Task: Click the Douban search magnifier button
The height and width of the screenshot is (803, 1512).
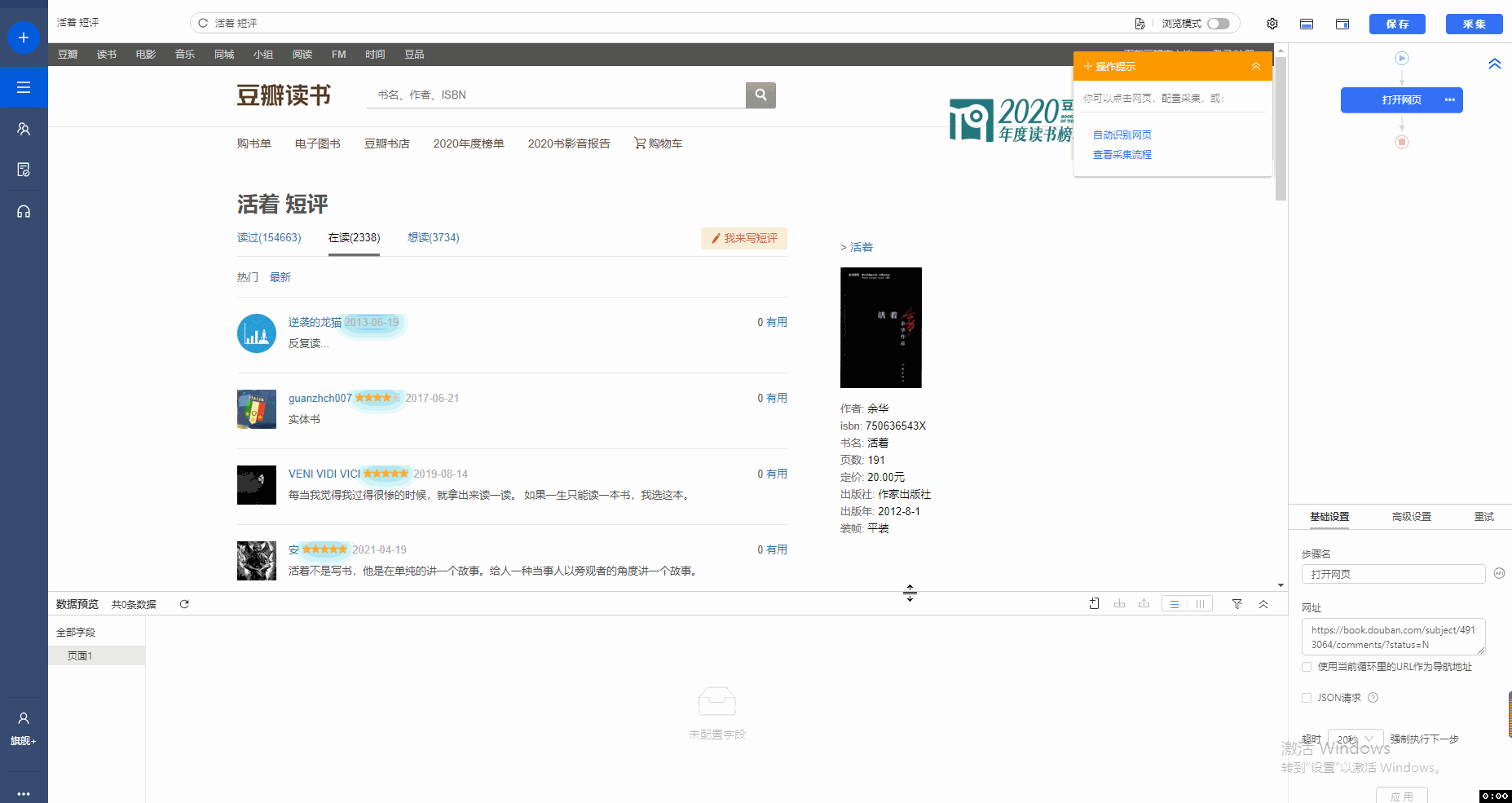Action: pyautogui.click(x=760, y=95)
